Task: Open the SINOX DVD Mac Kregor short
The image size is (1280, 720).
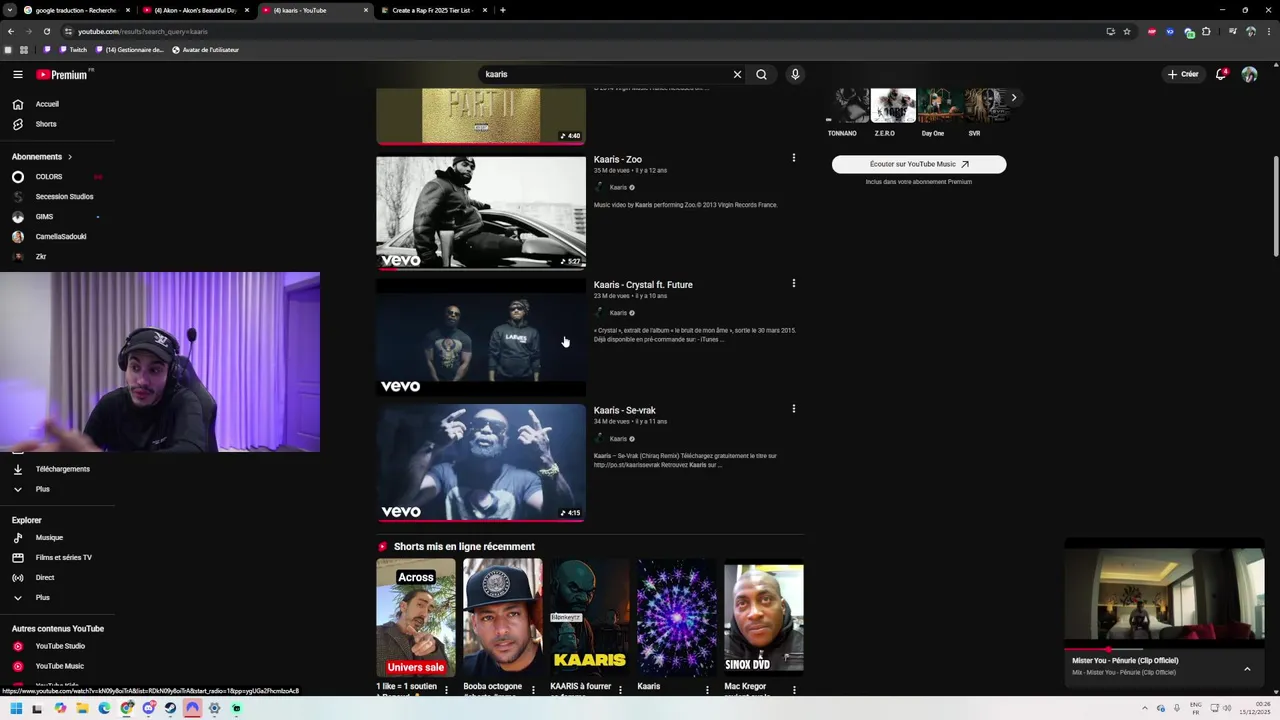Action: [x=764, y=618]
